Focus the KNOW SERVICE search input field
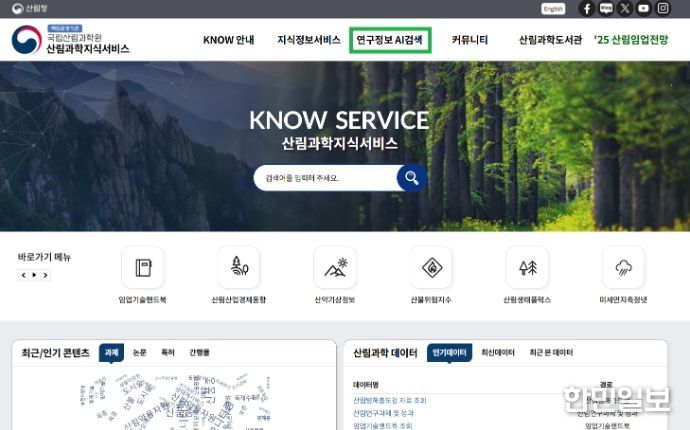This screenshot has height=430, width=690. click(x=327, y=178)
